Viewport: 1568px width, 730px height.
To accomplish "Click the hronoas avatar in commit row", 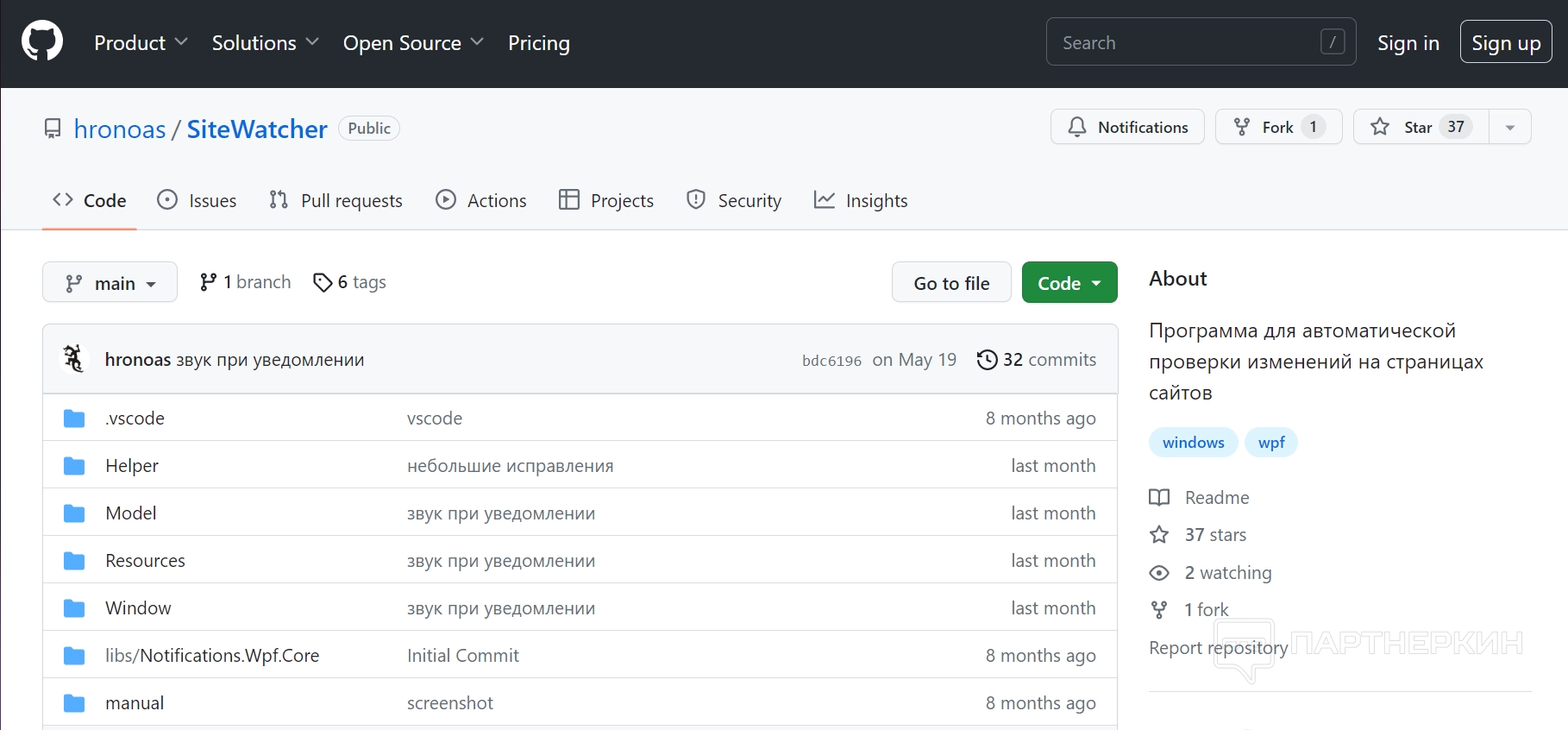I will (x=74, y=359).
